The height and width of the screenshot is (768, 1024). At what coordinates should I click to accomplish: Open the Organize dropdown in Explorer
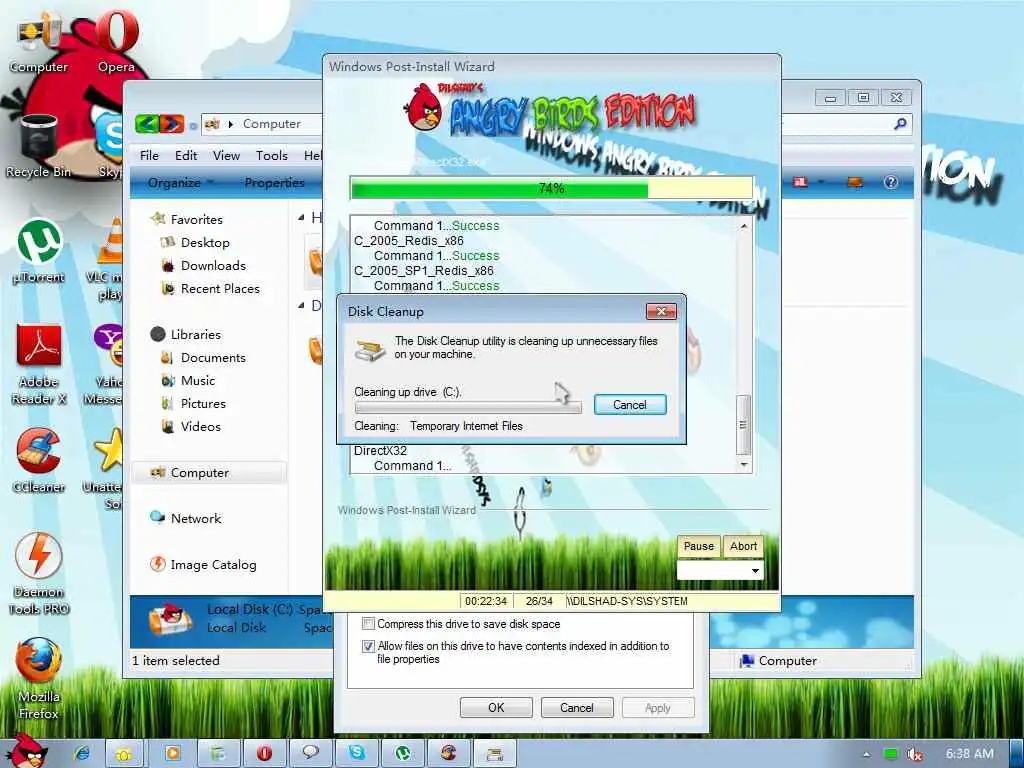click(x=180, y=183)
